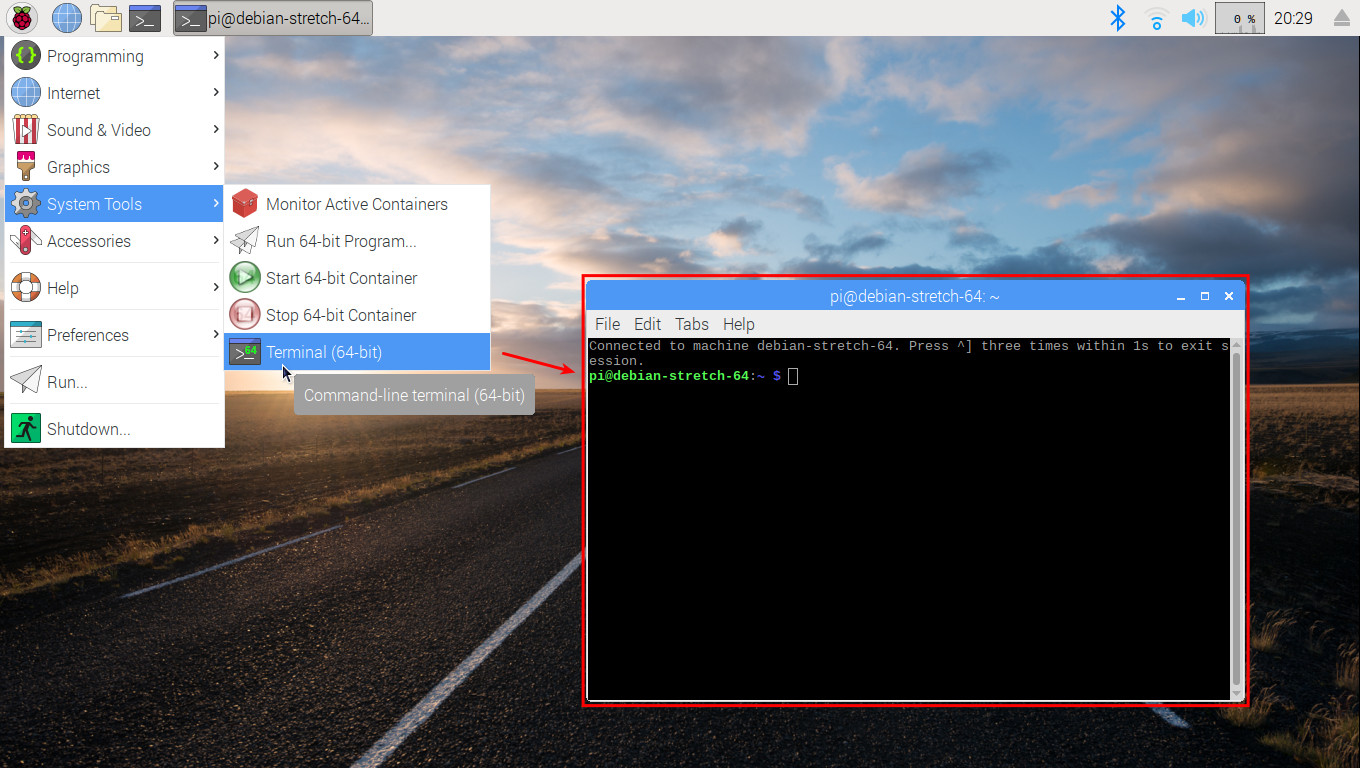Viewport: 1360px width, 768px height.
Task: Click the red Stop container icon
Action: (245, 315)
